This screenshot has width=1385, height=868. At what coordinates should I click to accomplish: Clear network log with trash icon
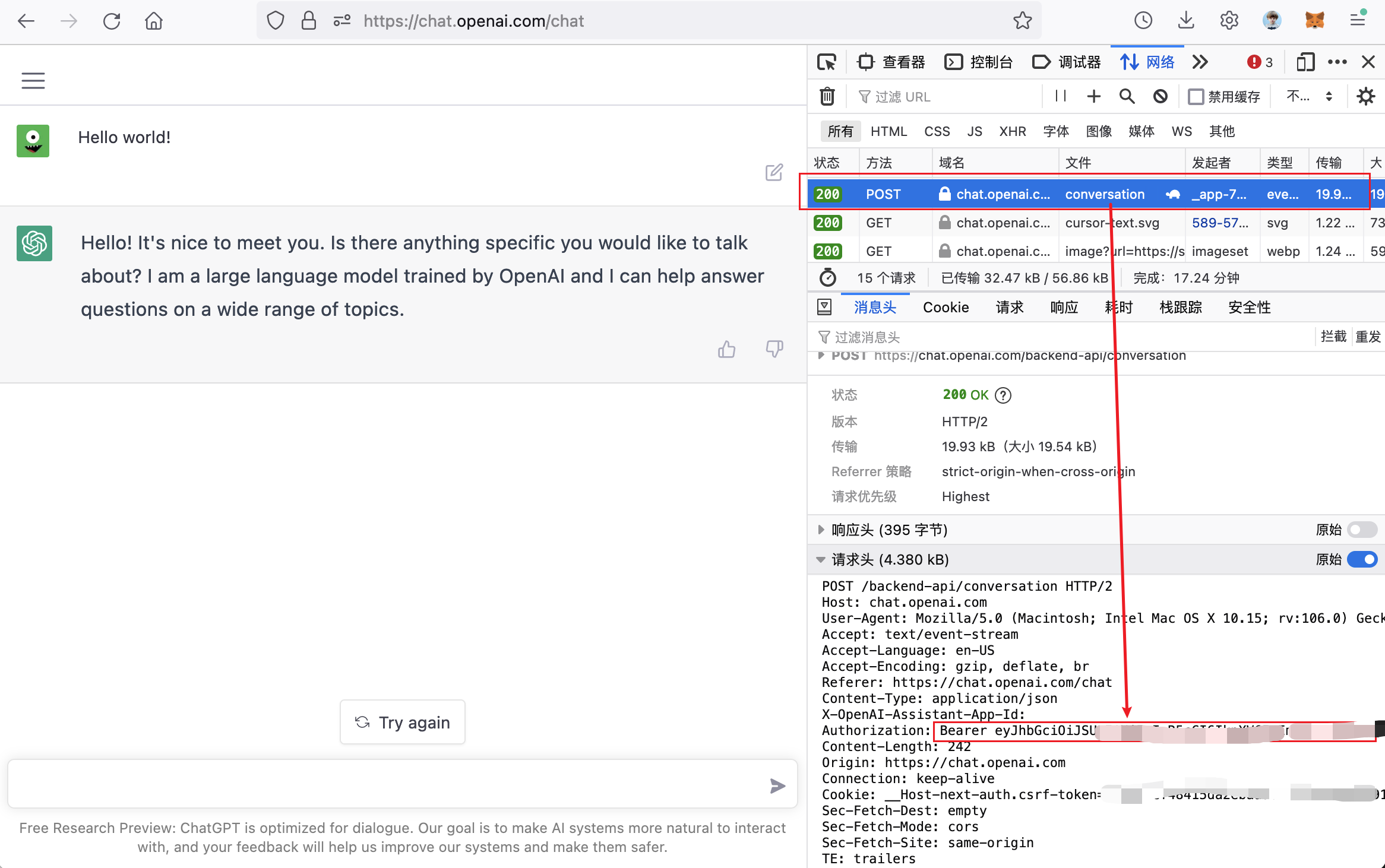(827, 96)
